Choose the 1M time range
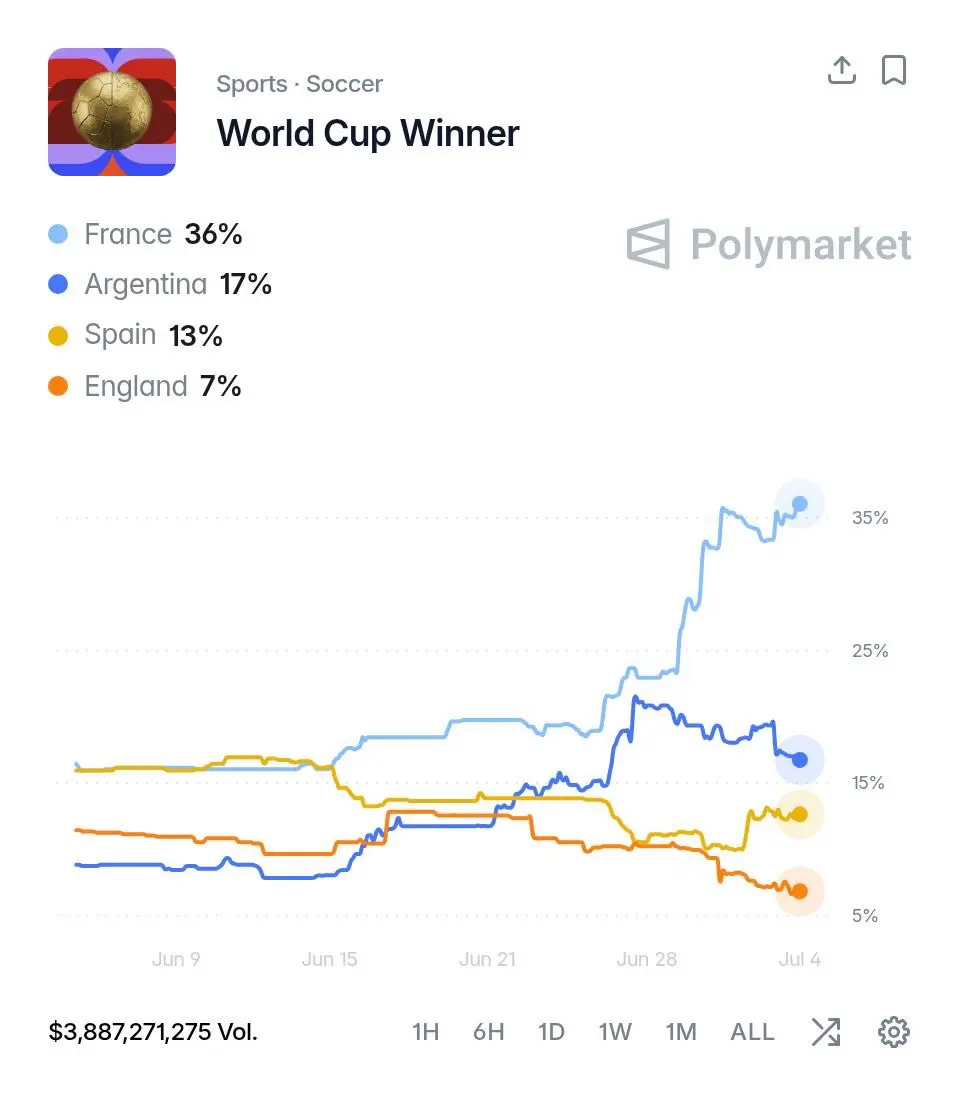960x1098 pixels. [x=681, y=1031]
